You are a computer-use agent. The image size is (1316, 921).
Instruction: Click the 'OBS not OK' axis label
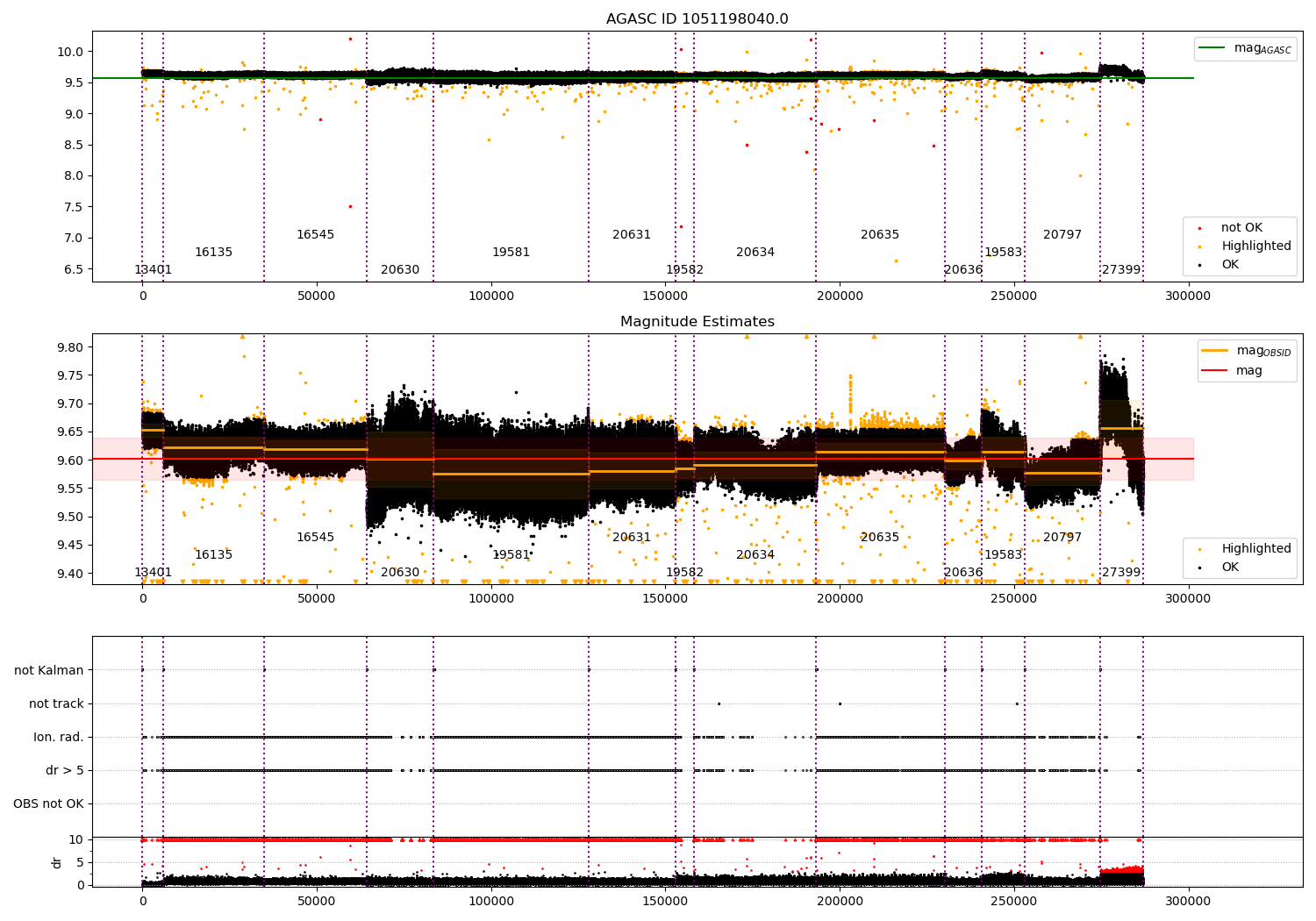click(48, 803)
